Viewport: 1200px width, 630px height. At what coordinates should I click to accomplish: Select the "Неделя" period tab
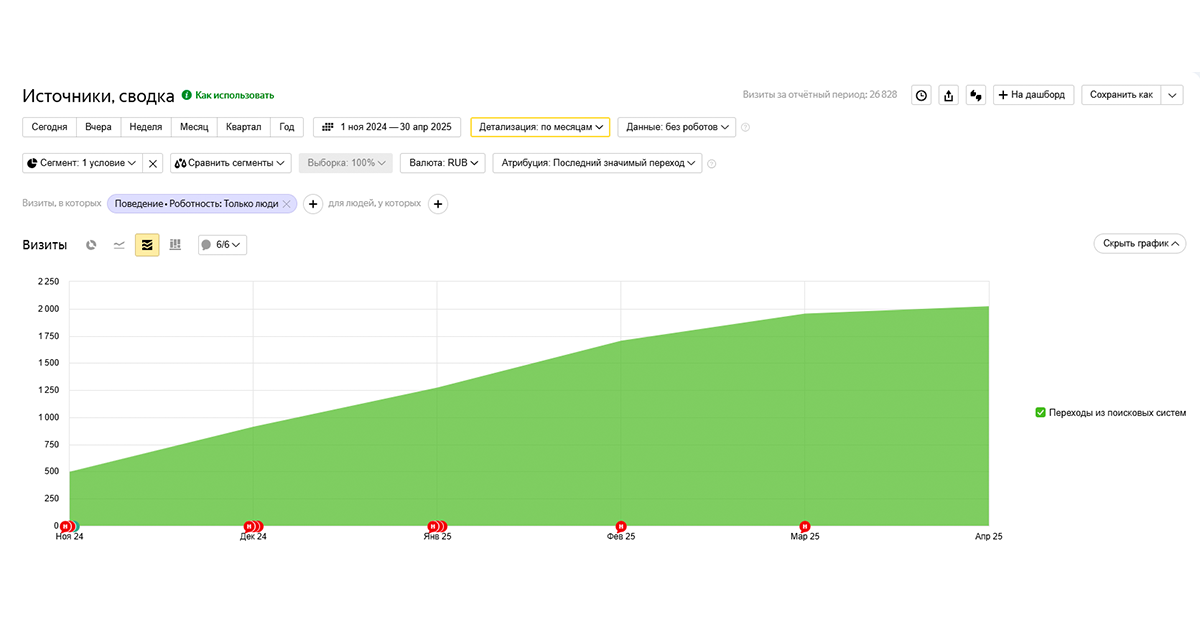coord(146,127)
